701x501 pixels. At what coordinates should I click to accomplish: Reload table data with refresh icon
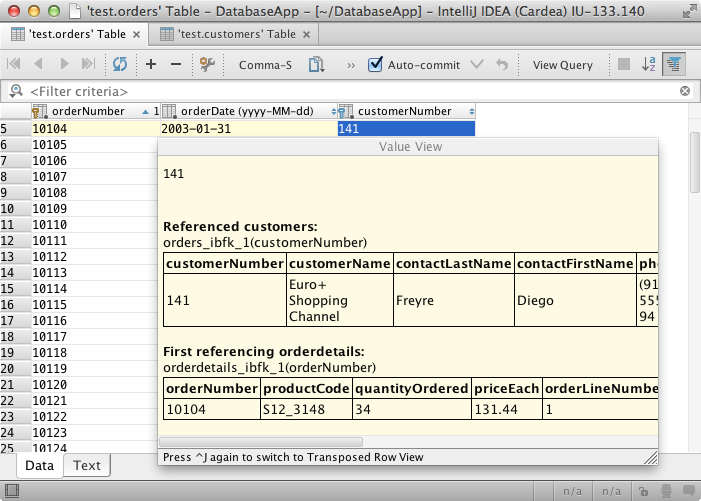point(119,64)
